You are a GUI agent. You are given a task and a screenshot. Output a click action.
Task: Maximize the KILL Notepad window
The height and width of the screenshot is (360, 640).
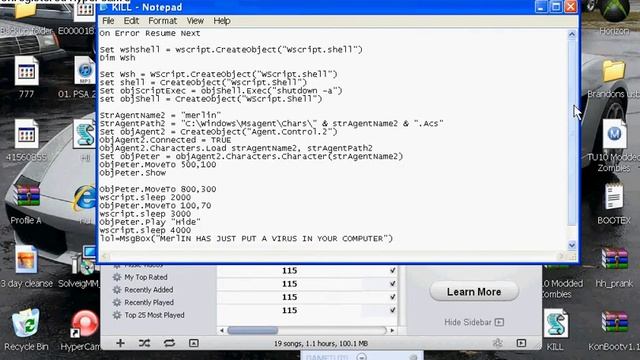point(556,7)
